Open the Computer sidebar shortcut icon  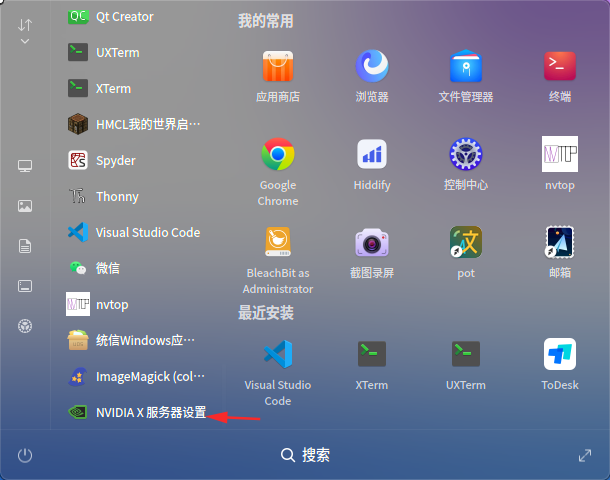25,166
